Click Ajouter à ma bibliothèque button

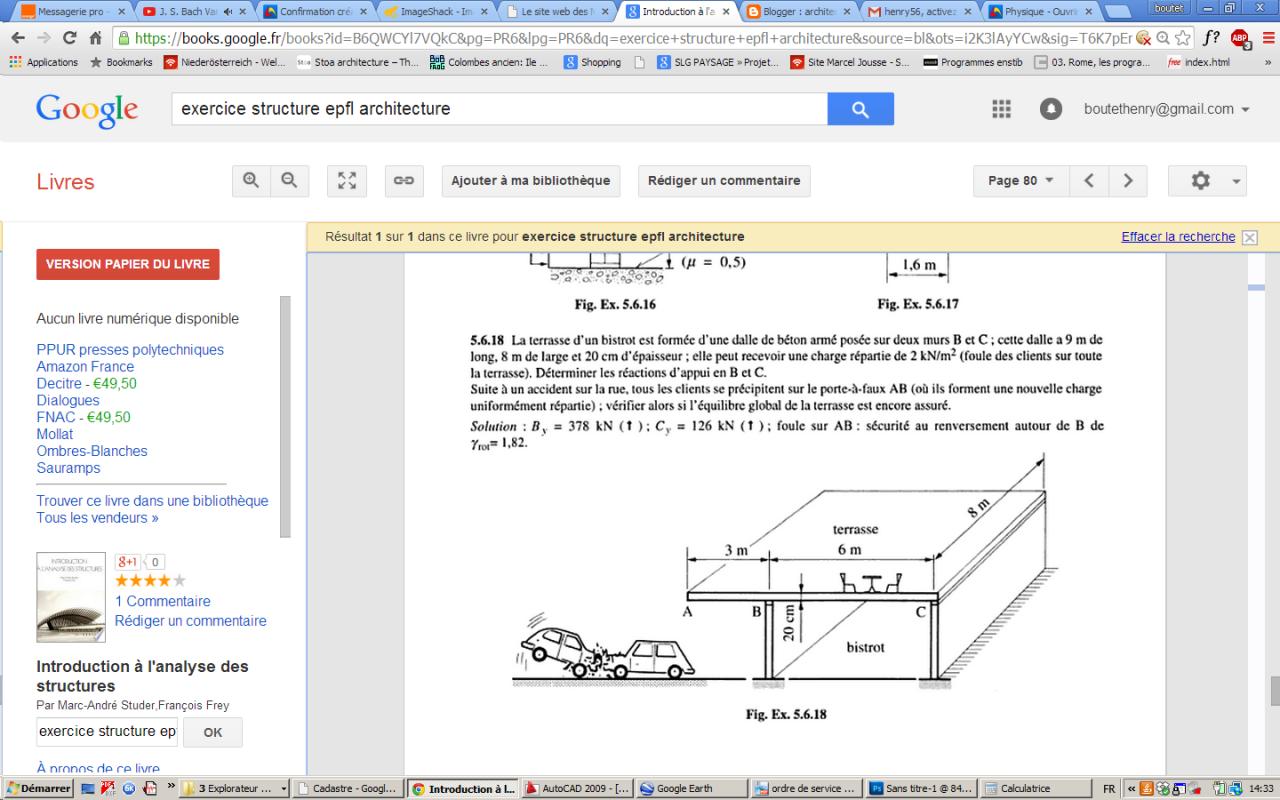(x=531, y=181)
